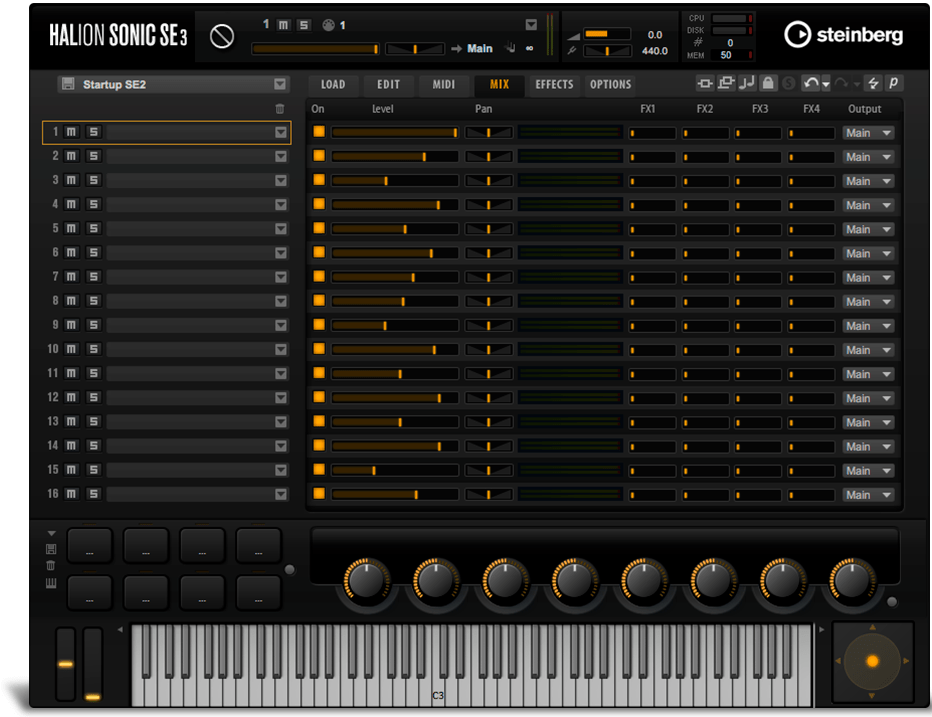Image resolution: width=932 pixels, height=717 pixels.
Task: Expand slot 10 program selector arrow
Action: point(281,349)
